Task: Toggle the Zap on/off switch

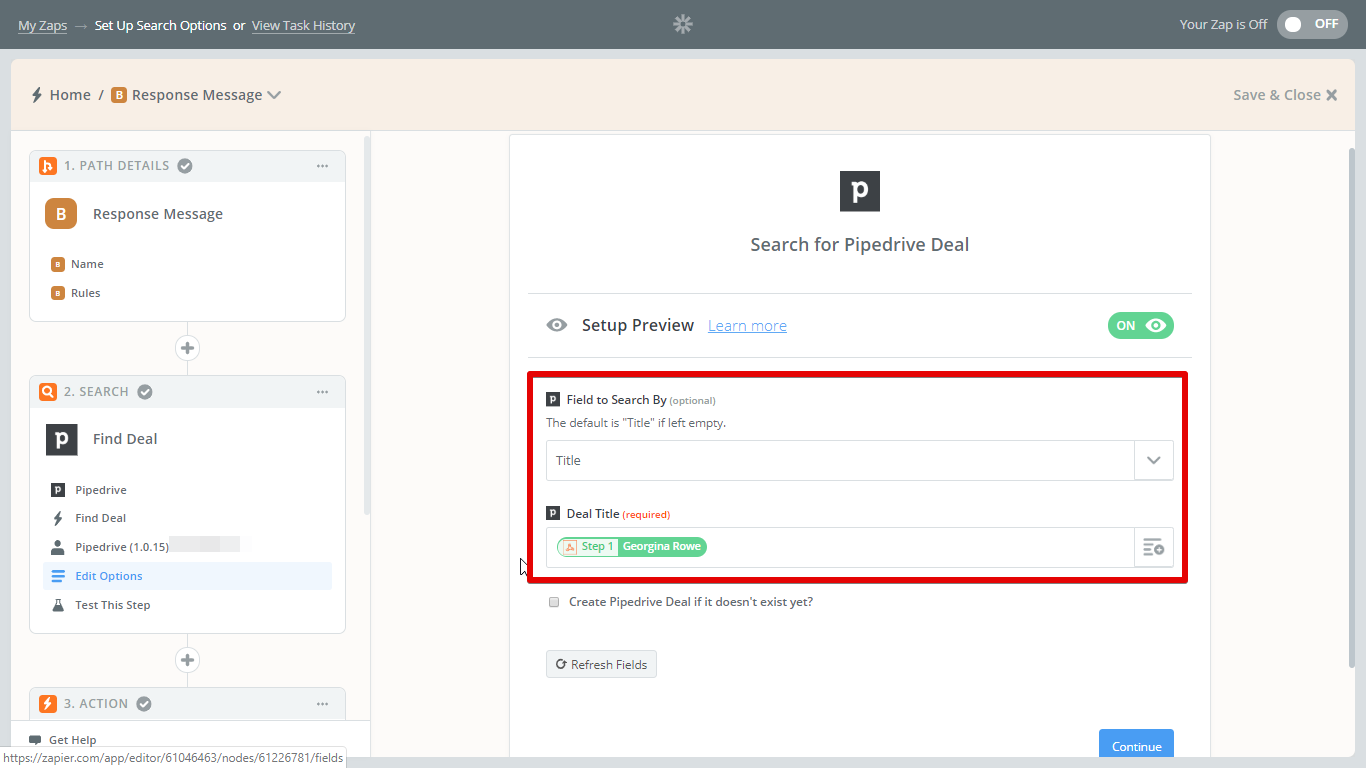Action: point(1312,25)
